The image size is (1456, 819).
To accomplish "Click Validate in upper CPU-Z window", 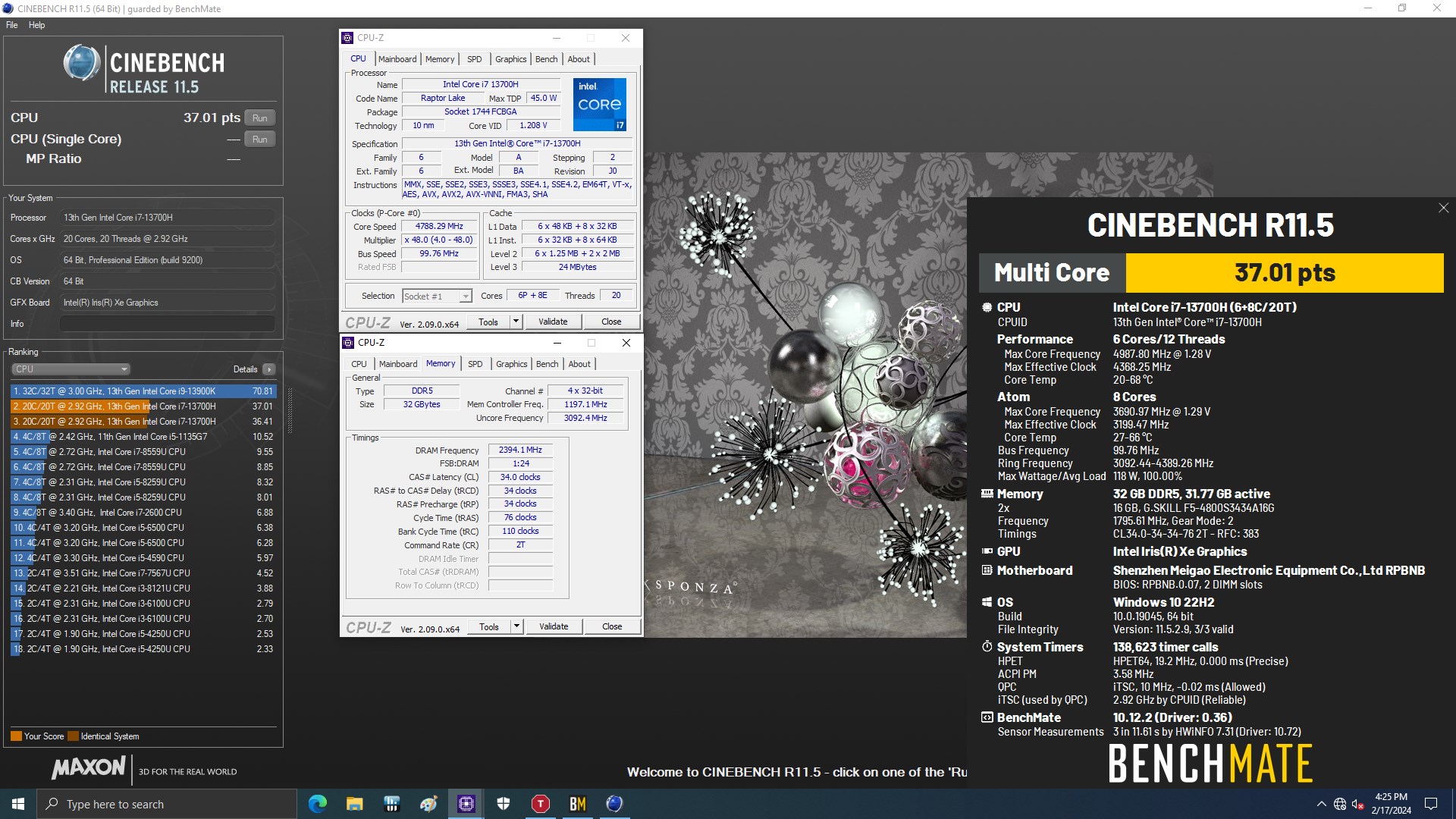I will click(553, 322).
